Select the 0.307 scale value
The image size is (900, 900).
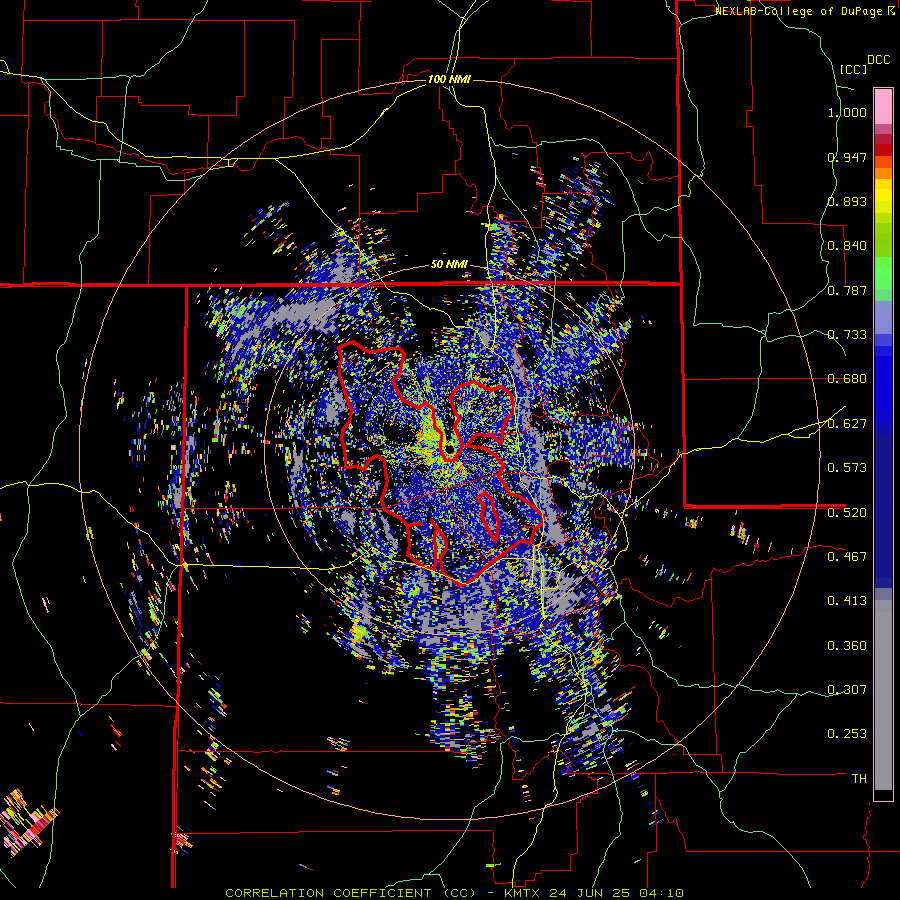(x=847, y=690)
